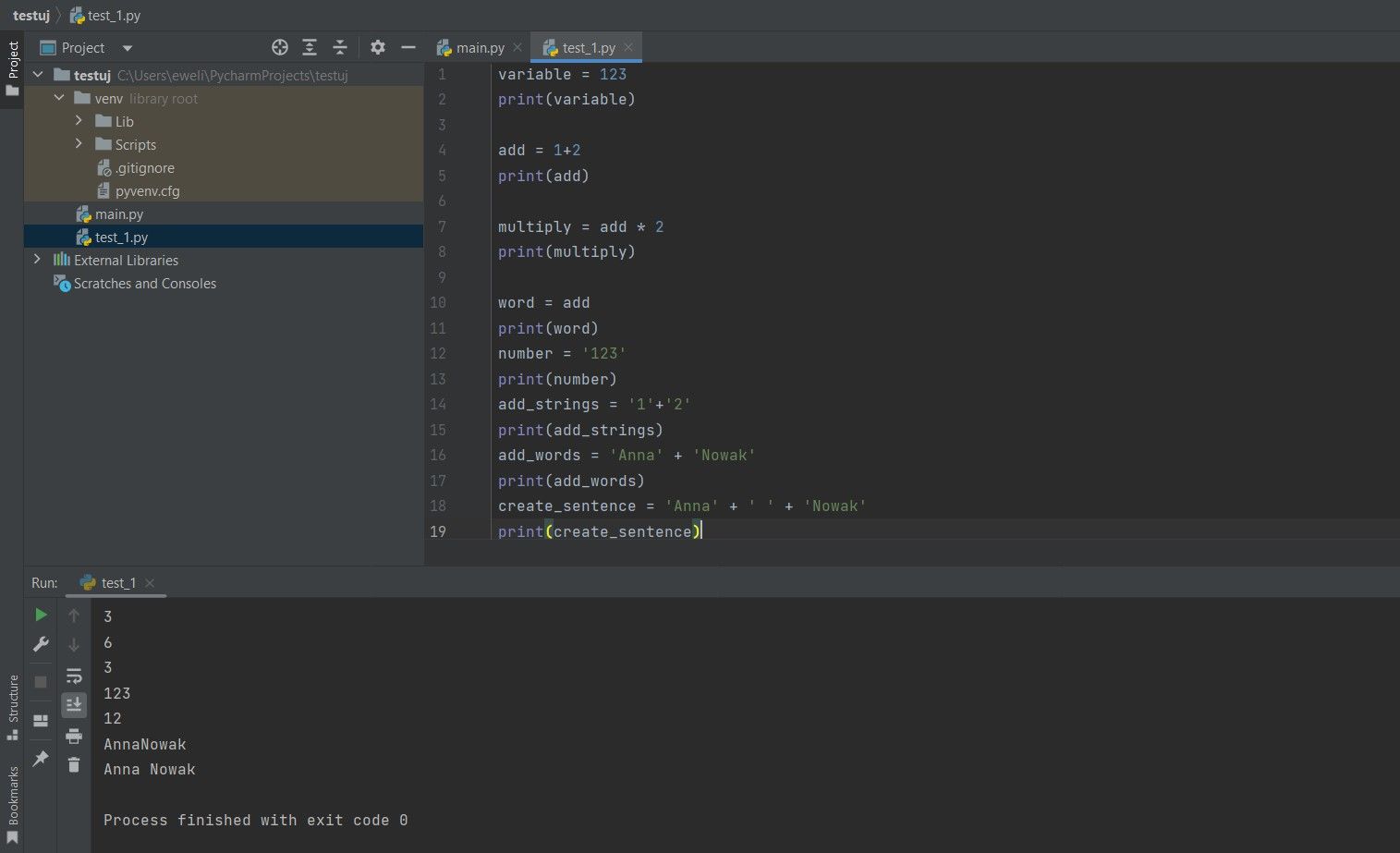Click the Print output printer icon

tap(74, 736)
